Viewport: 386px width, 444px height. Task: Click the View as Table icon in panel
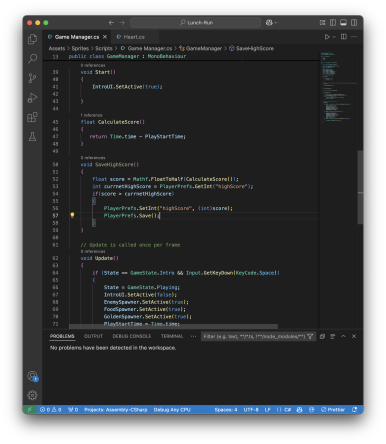click(x=333, y=336)
